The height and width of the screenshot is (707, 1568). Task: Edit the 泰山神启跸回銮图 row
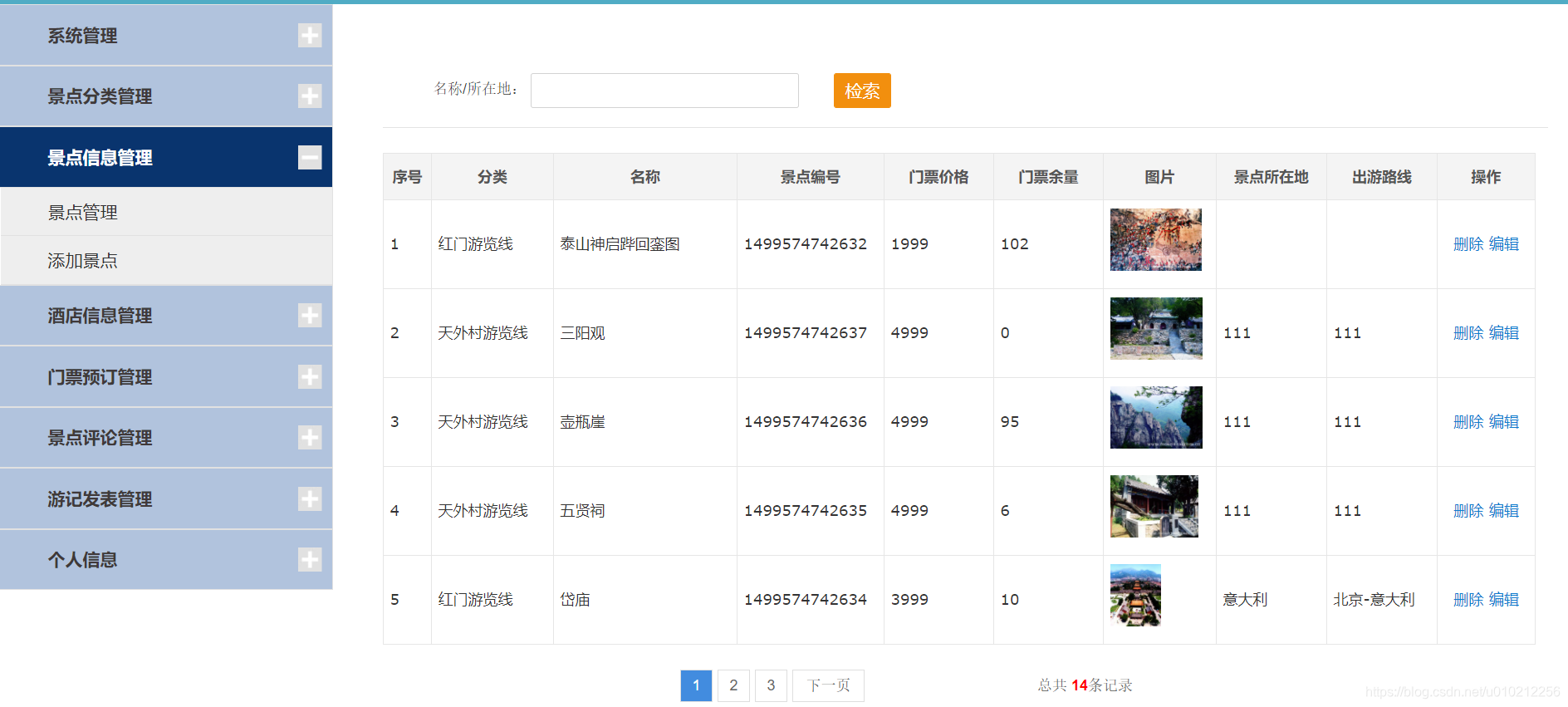[x=1504, y=244]
